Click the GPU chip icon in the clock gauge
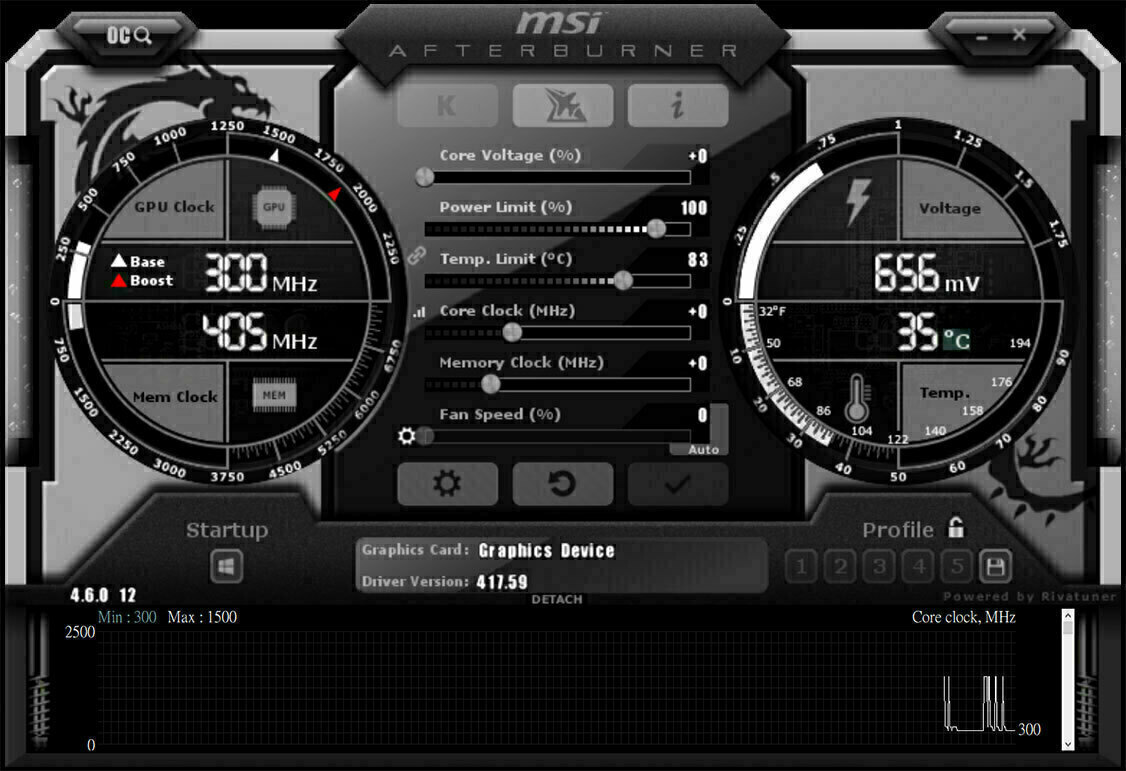1126x771 pixels. (274, 207)
